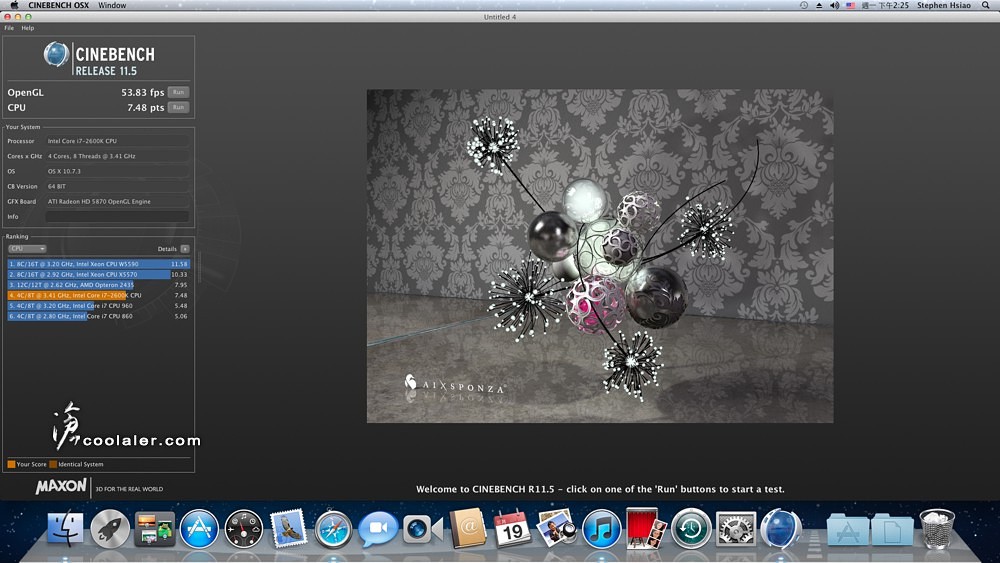Viewport: 1000px width, 563px height.
Task: Open iCal calendar showing 19
Action: (x=512, y=529)
